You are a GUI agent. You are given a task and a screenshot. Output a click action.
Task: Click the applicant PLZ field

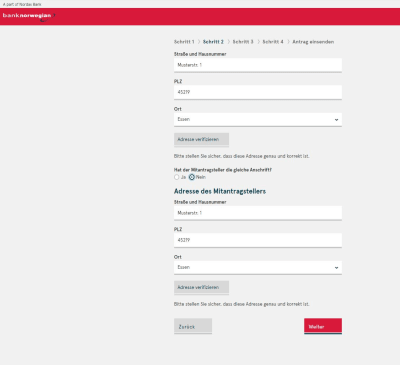(x=258, y=92)
